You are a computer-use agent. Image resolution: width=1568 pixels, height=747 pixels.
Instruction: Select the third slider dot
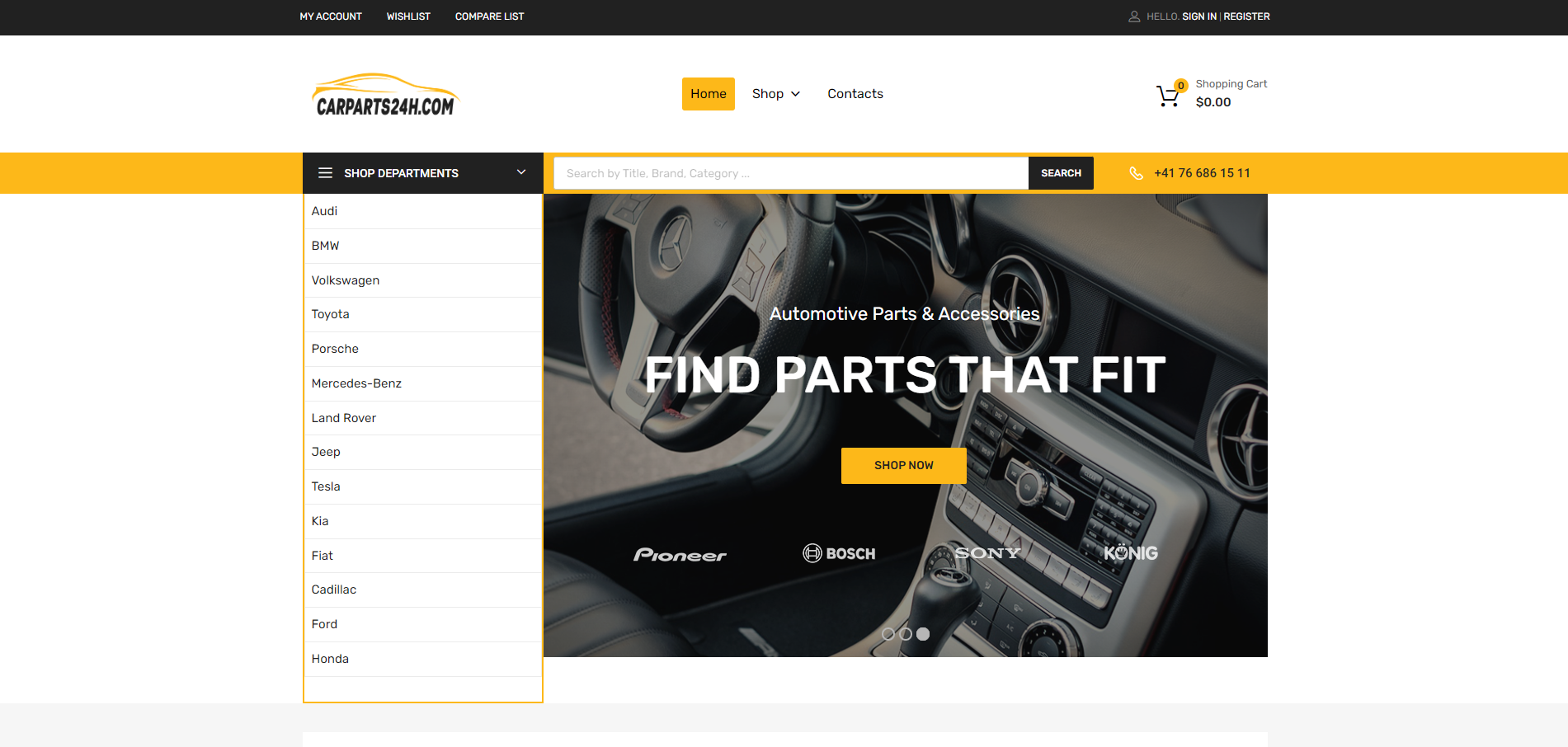click(x=923, y=634)
